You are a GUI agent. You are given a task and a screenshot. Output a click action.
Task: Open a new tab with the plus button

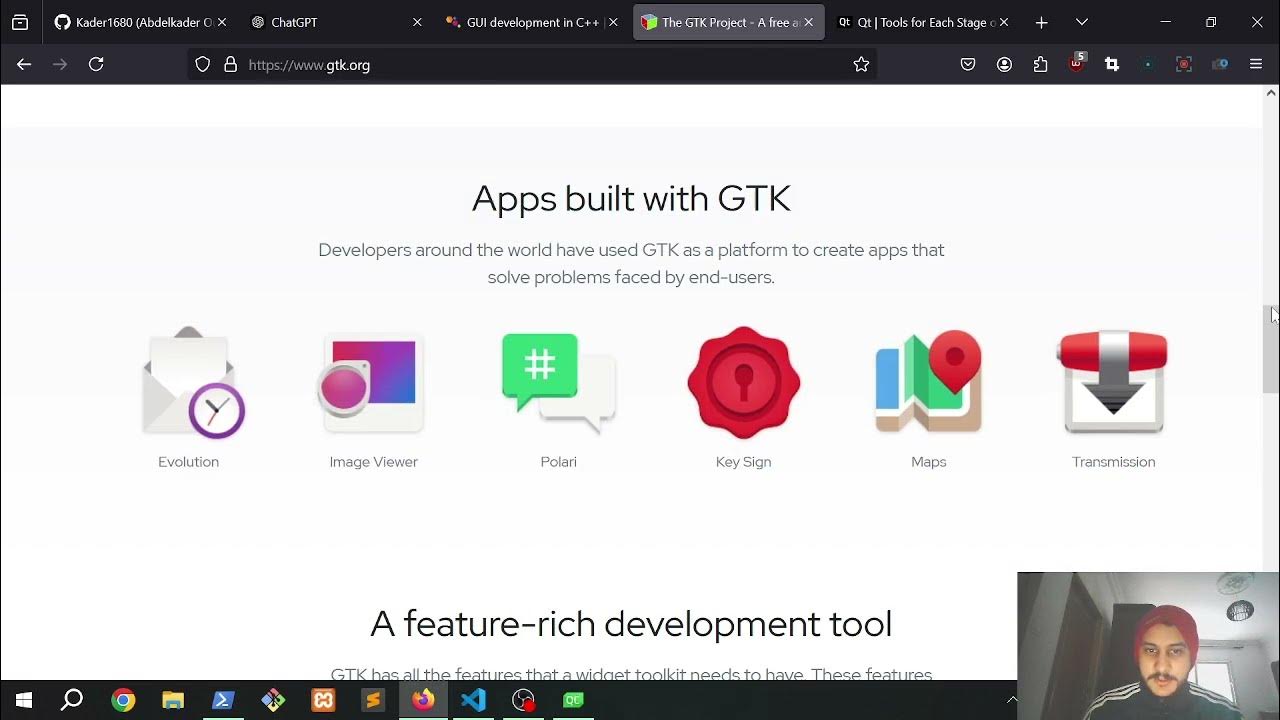point(1041,22)
